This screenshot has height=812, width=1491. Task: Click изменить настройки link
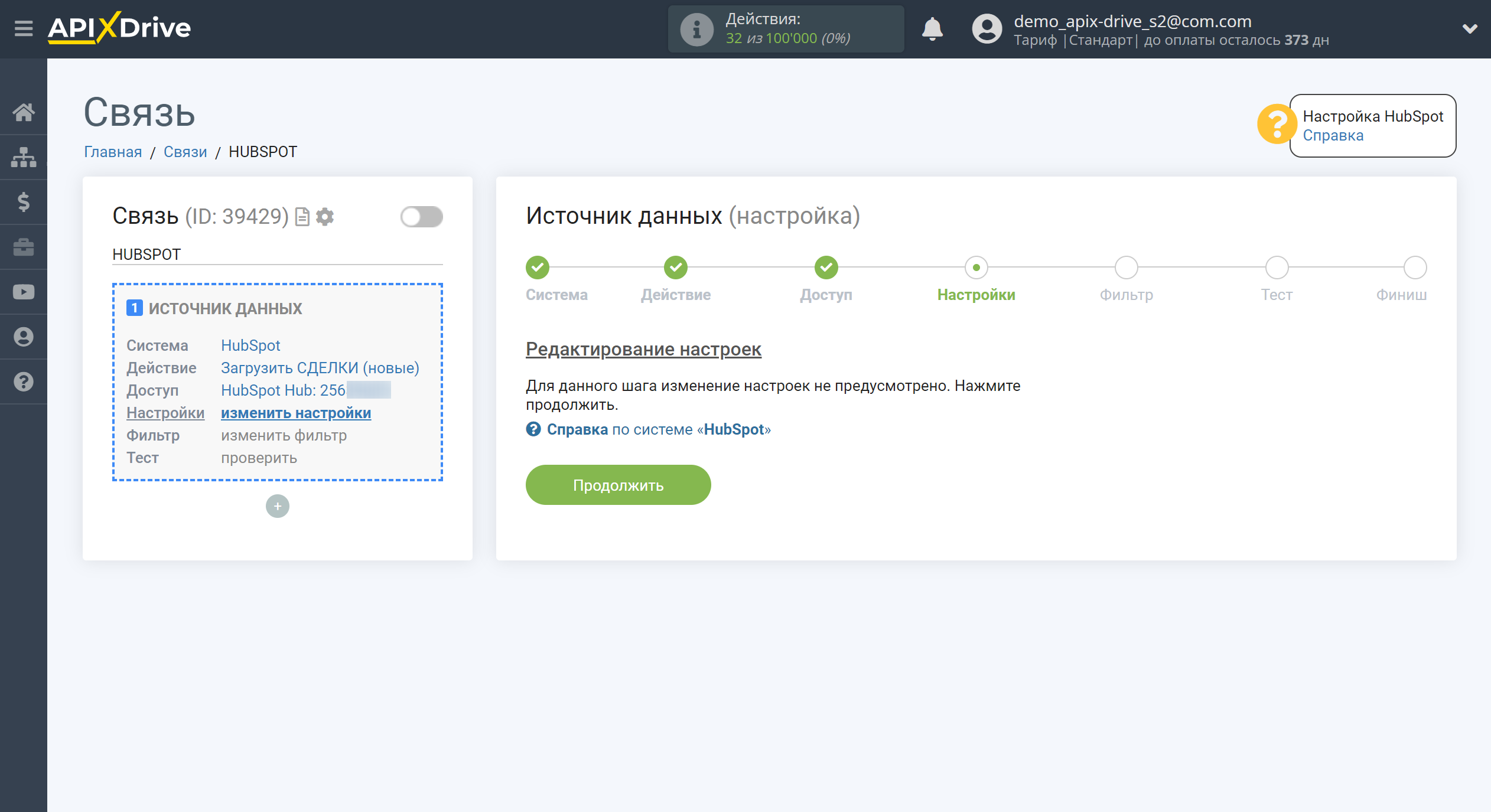pyautogui.click(x=296, y=413)
